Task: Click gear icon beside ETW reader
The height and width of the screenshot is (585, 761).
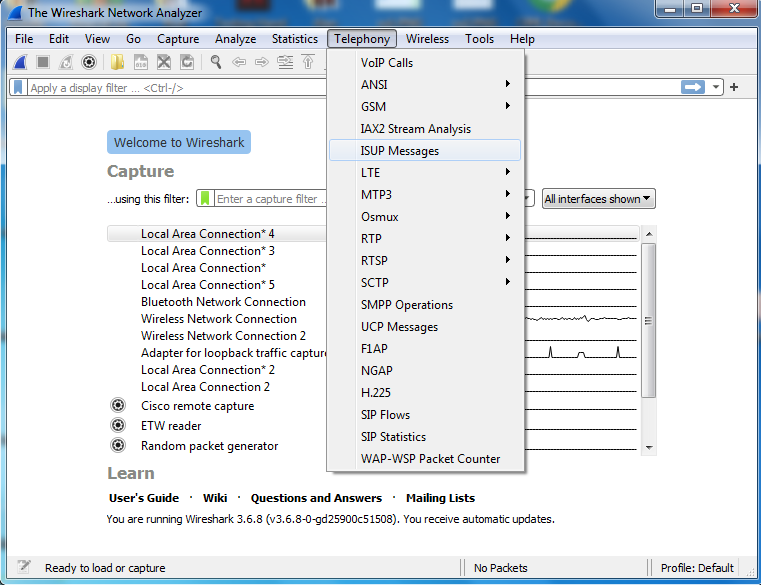Action: click(x=118, y=425)
